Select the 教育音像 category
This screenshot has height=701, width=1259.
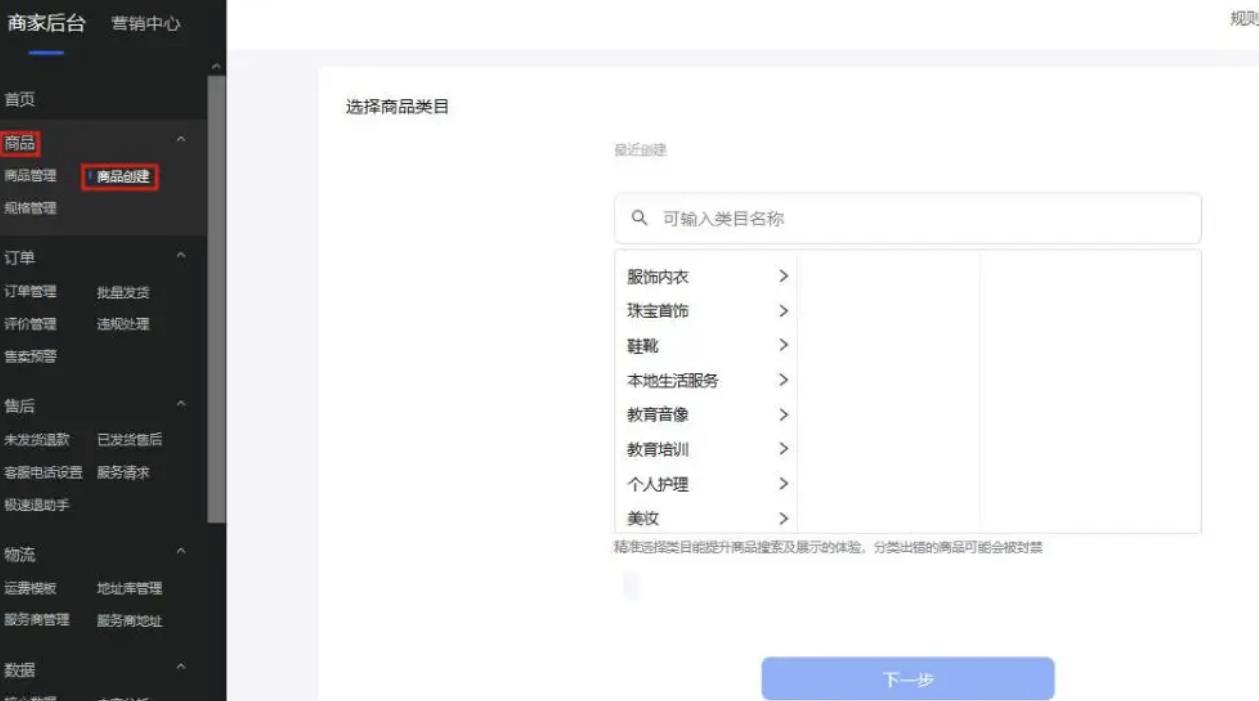point(658,414)
